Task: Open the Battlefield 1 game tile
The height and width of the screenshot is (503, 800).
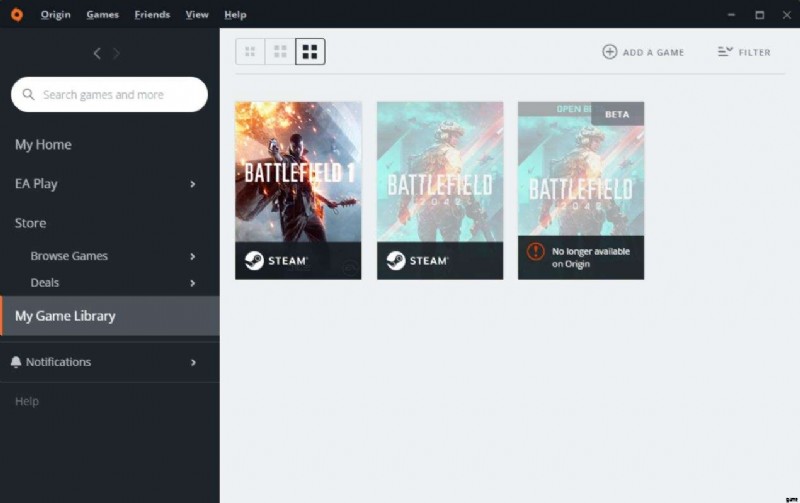Action: coord(298,190)
